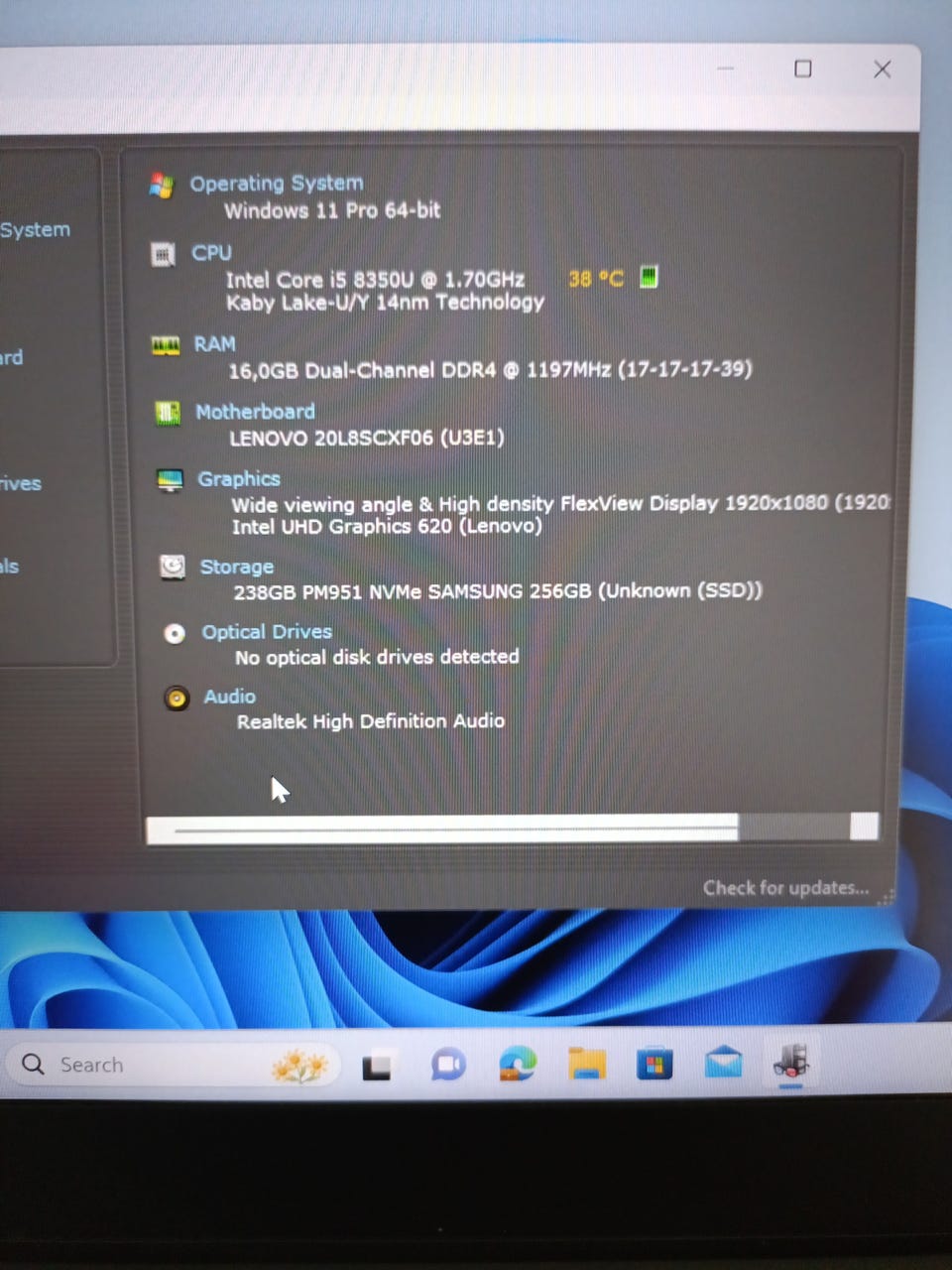Screen dimensions: 952x1270
Task: Click the Windows 11 Pro 64-bit text
Action: click(332, 210)
